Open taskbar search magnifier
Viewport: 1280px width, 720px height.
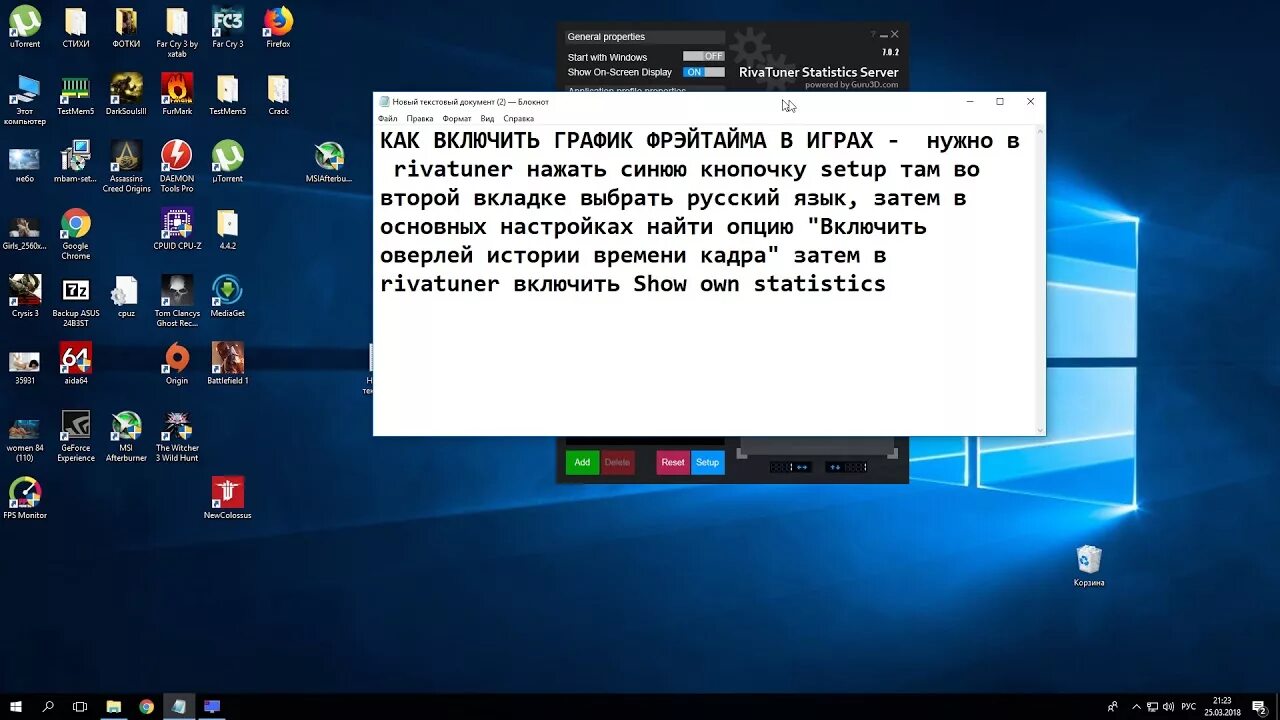click(x=48, y=706)
